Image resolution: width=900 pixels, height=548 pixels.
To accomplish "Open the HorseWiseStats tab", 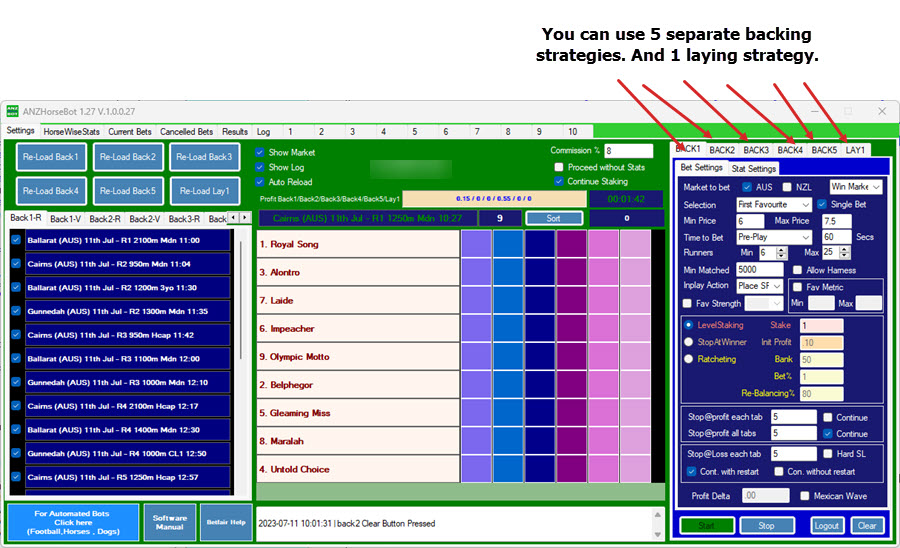I will pyautogui.click(x=71, y=131).
